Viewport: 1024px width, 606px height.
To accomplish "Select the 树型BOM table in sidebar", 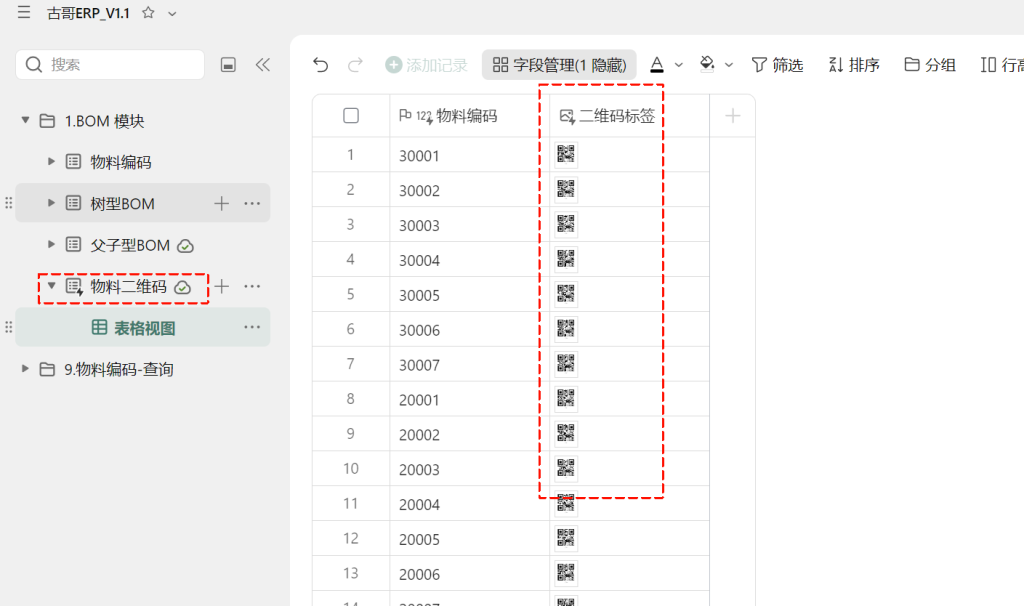I will pos(122,204).
